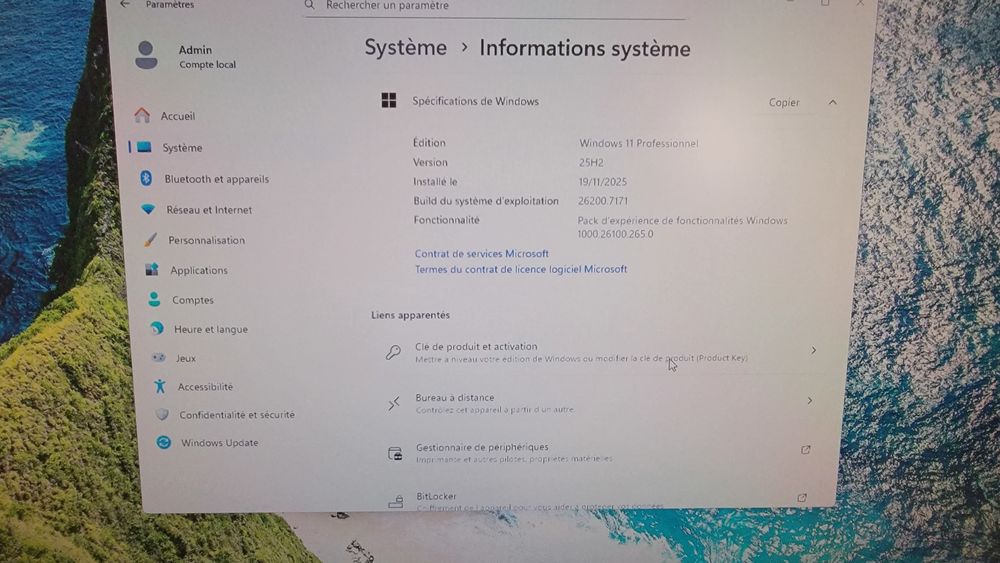Open the Admin account avatar
Image resolution: width=1000 pixels, height=563 pixels.
point(146,55)
